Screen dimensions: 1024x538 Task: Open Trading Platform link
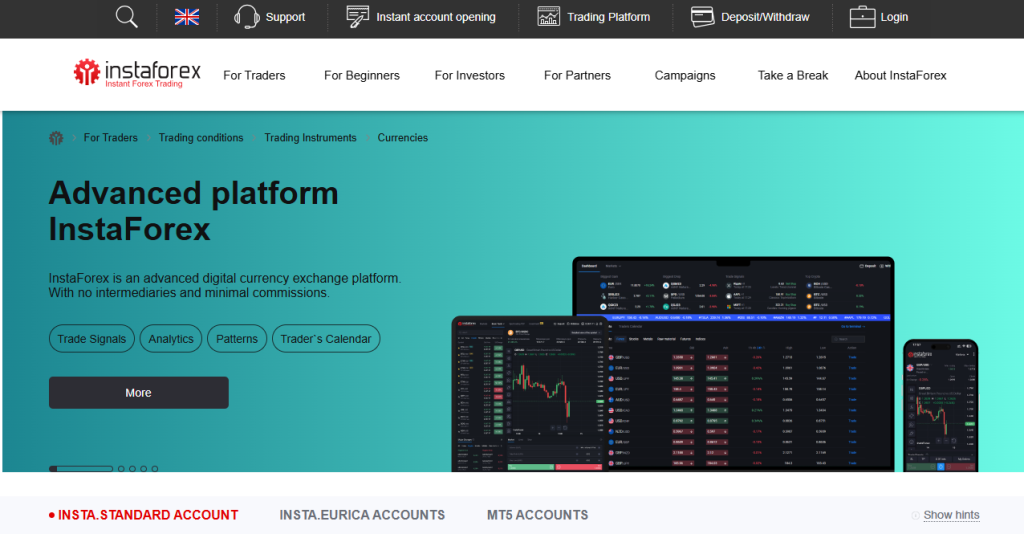pyautogui.click(x=609, y=17)
